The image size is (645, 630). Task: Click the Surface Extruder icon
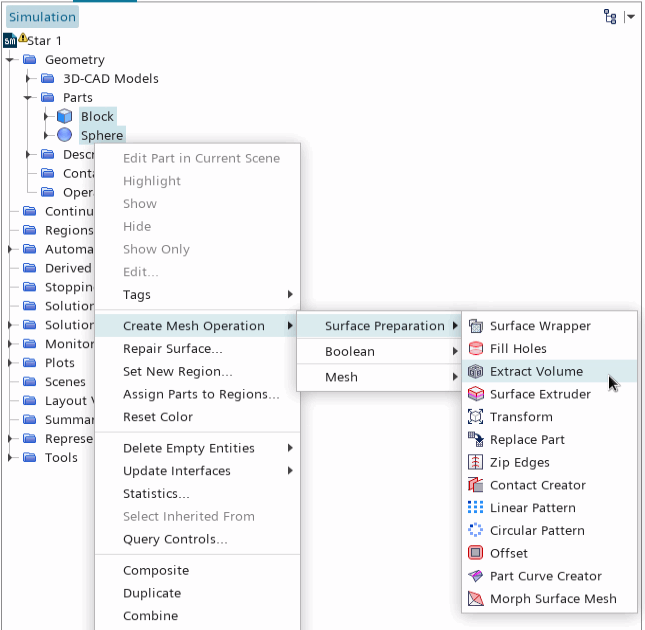(475, 394)
